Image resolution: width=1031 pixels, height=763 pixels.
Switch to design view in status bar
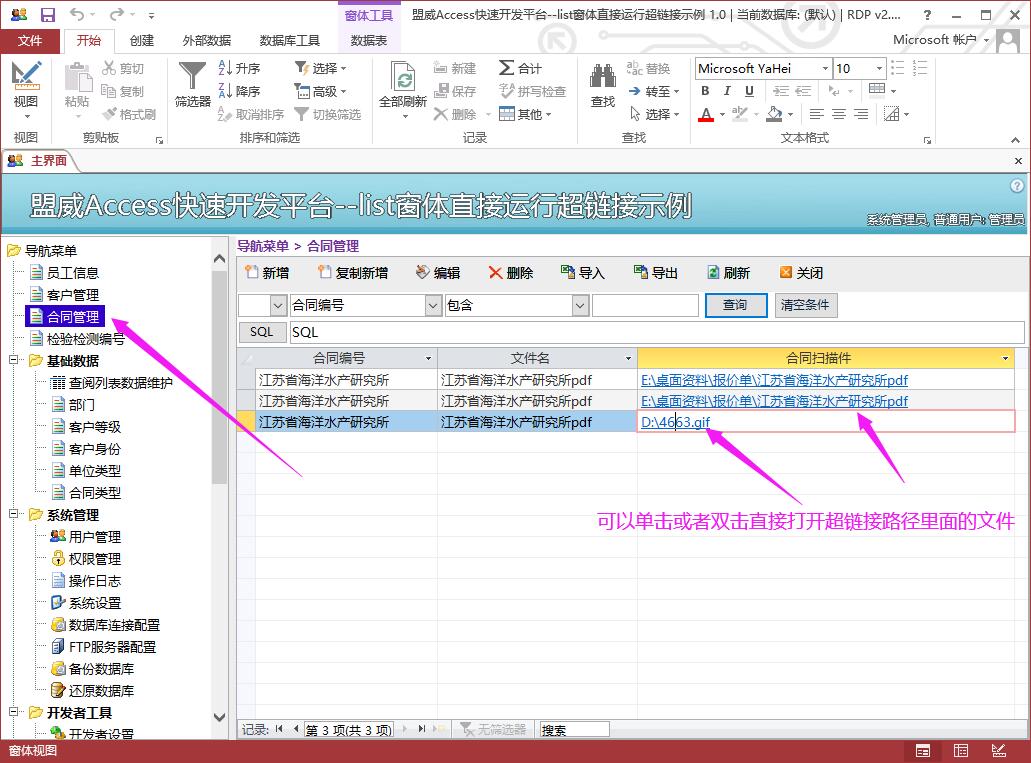tap(998, 751)
